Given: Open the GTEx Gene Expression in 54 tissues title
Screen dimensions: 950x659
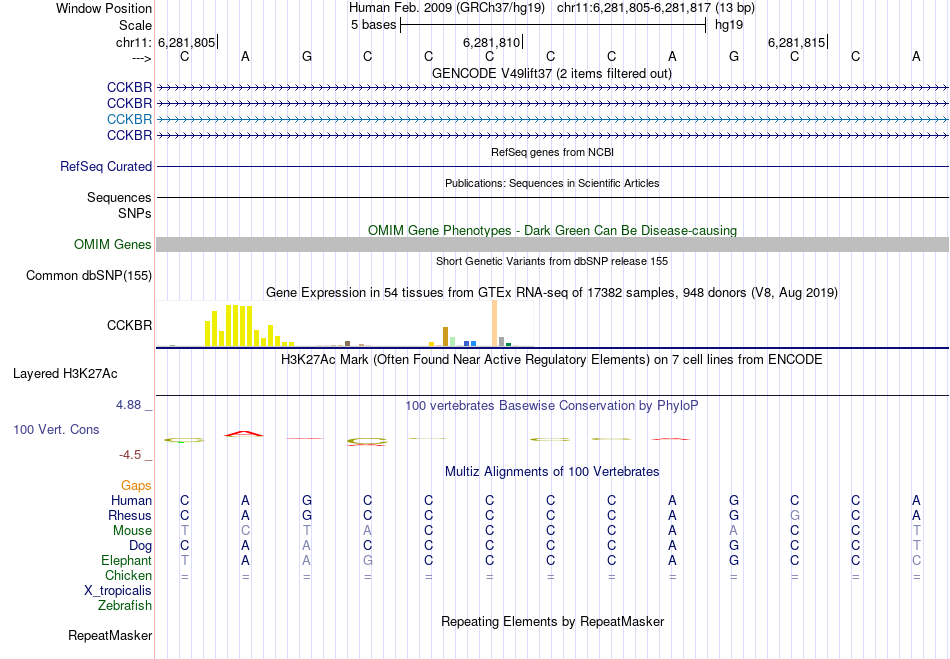Looking at the screenshot, I should [x=552, y=293].
